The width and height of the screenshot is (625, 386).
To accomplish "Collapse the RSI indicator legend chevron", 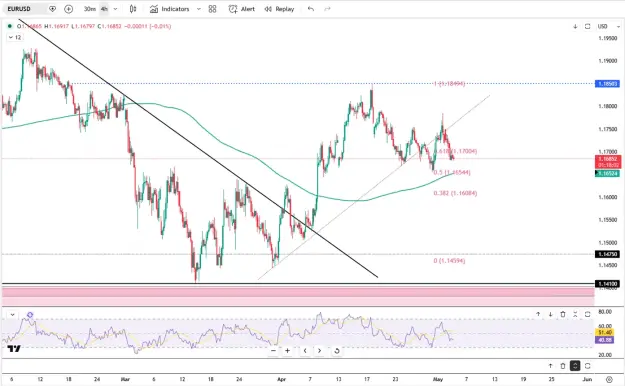I will [12, 315].
